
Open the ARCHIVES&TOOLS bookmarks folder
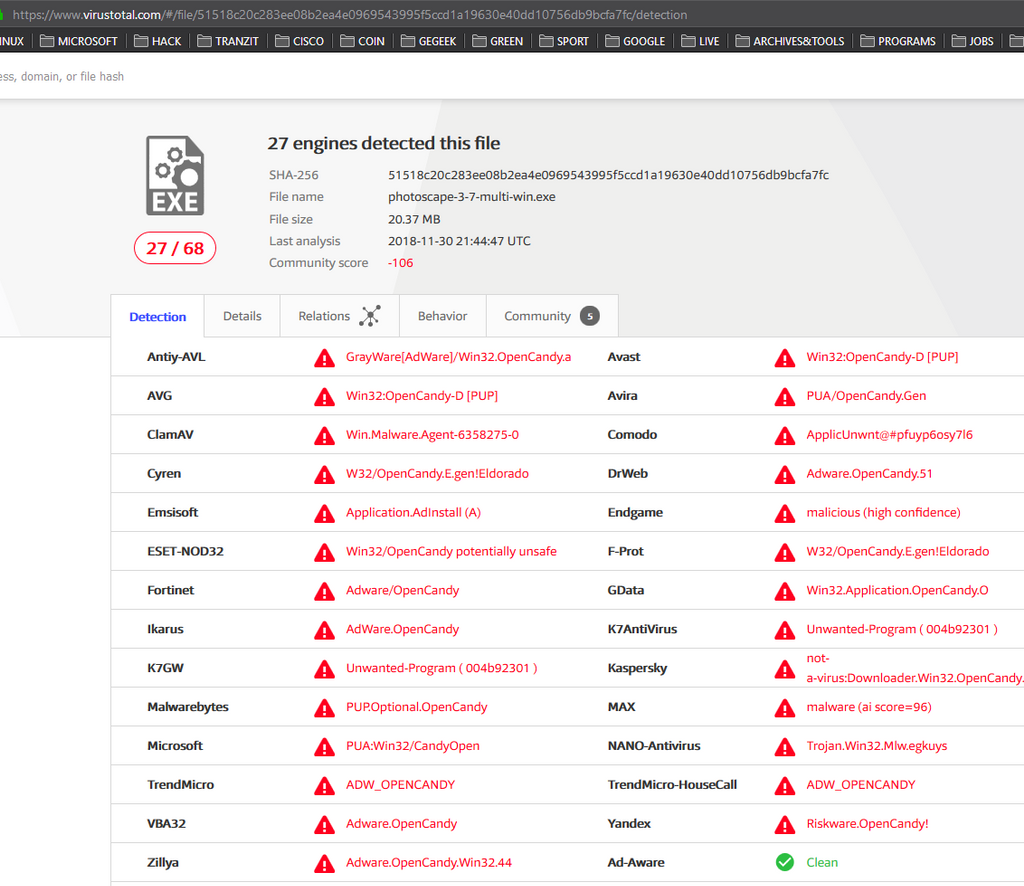(x=790, y=41)
